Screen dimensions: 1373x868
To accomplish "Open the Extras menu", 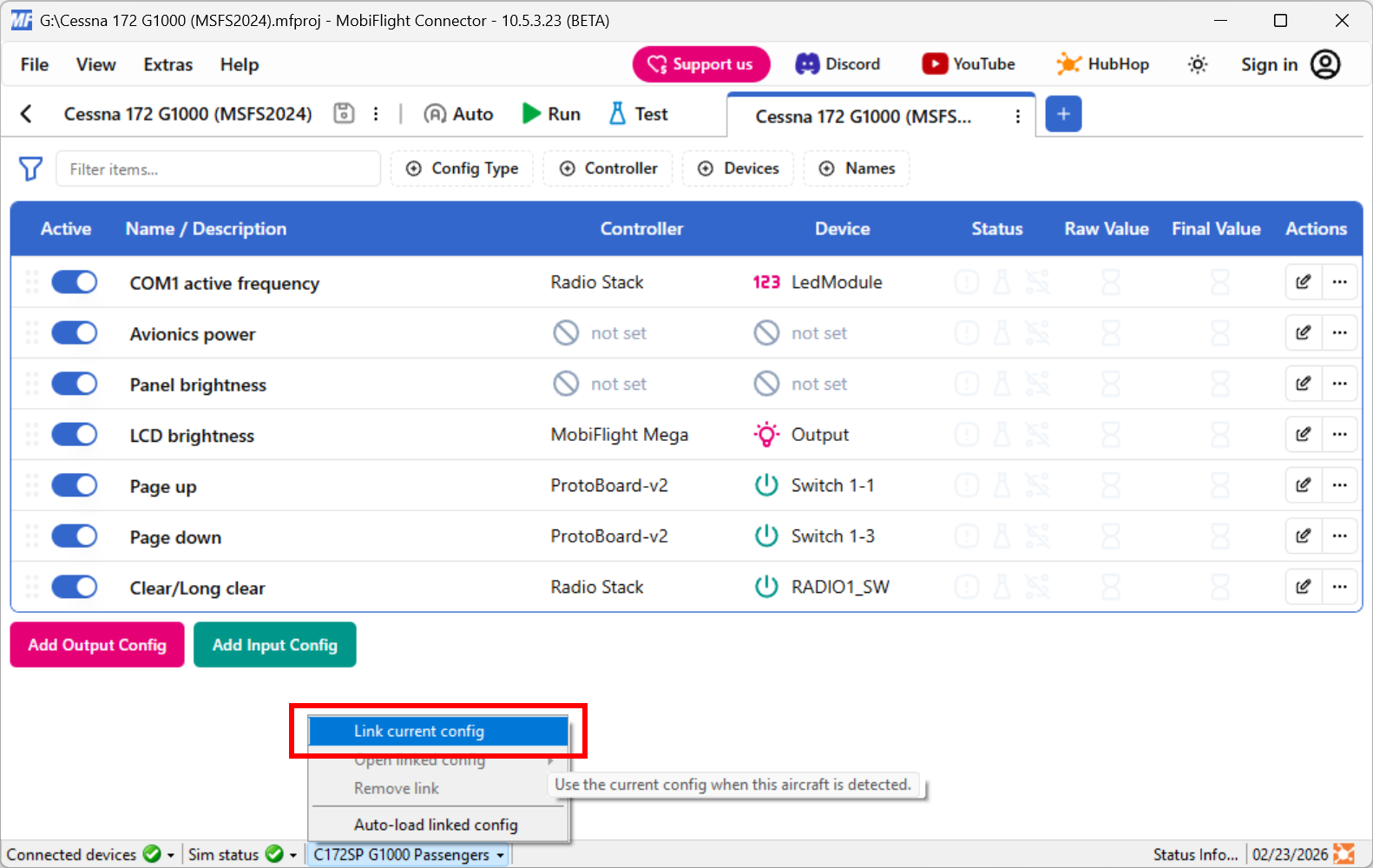I will tap(168, 64).
